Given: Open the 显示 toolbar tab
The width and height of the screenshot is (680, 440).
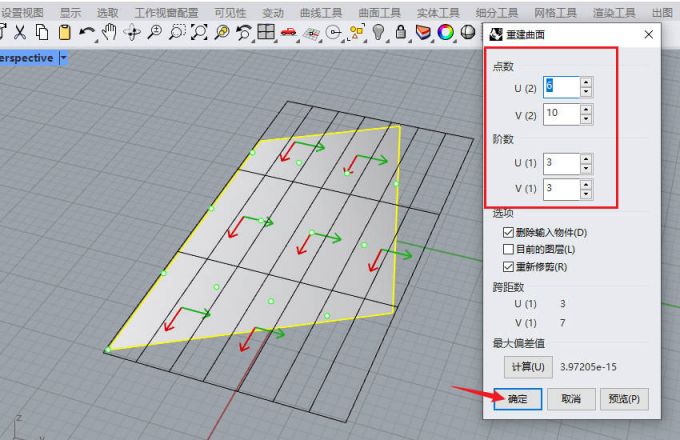Looking at the screenshot, I should 70,13.
